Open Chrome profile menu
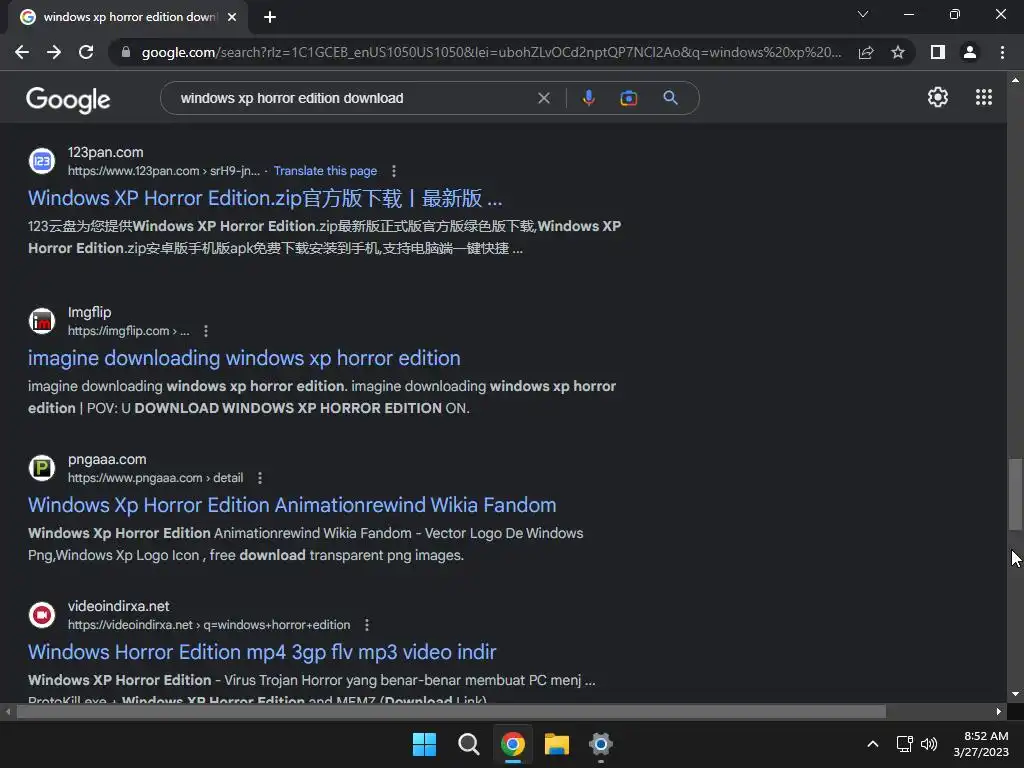The image size is (1024, 768). click(x=970, y=52)
